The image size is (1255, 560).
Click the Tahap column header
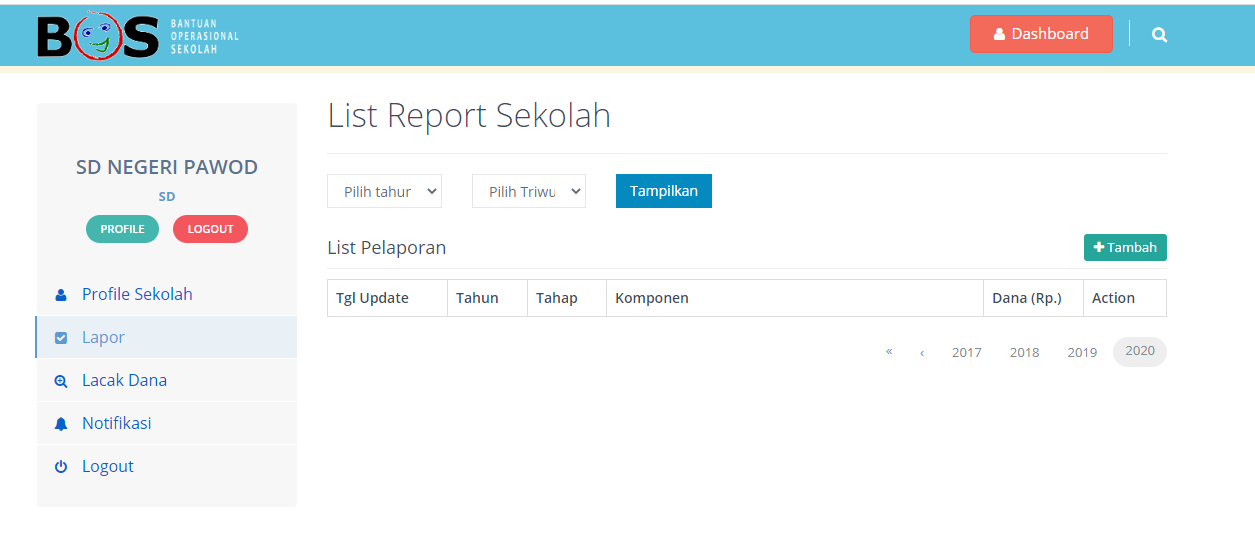tap(567, 298)
